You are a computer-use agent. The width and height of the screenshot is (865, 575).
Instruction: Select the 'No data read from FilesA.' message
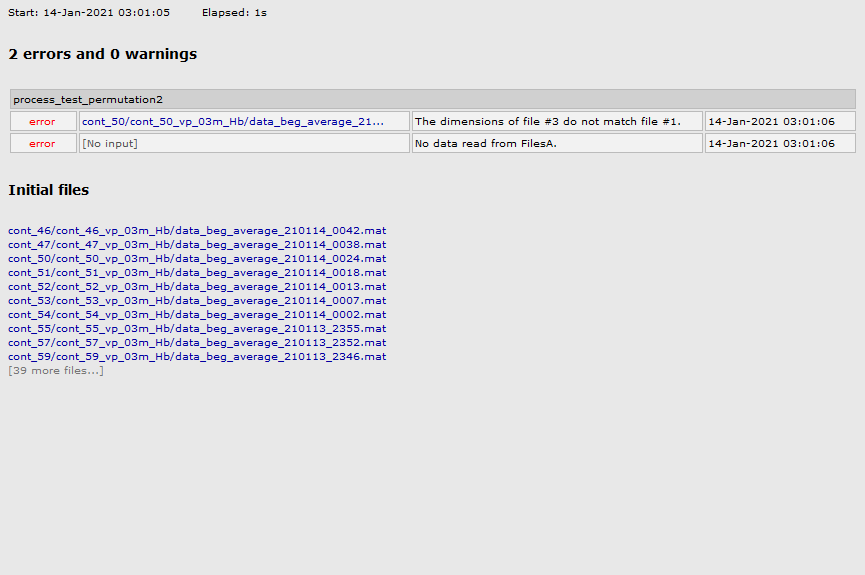557,143
